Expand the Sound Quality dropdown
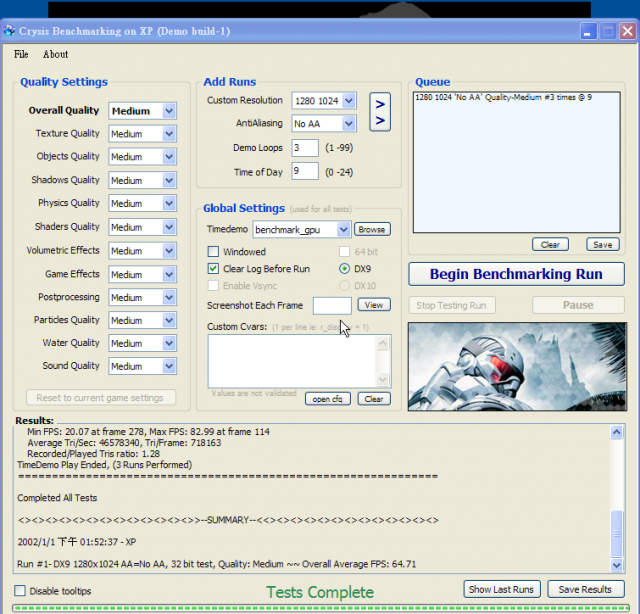 click(169, 366)
